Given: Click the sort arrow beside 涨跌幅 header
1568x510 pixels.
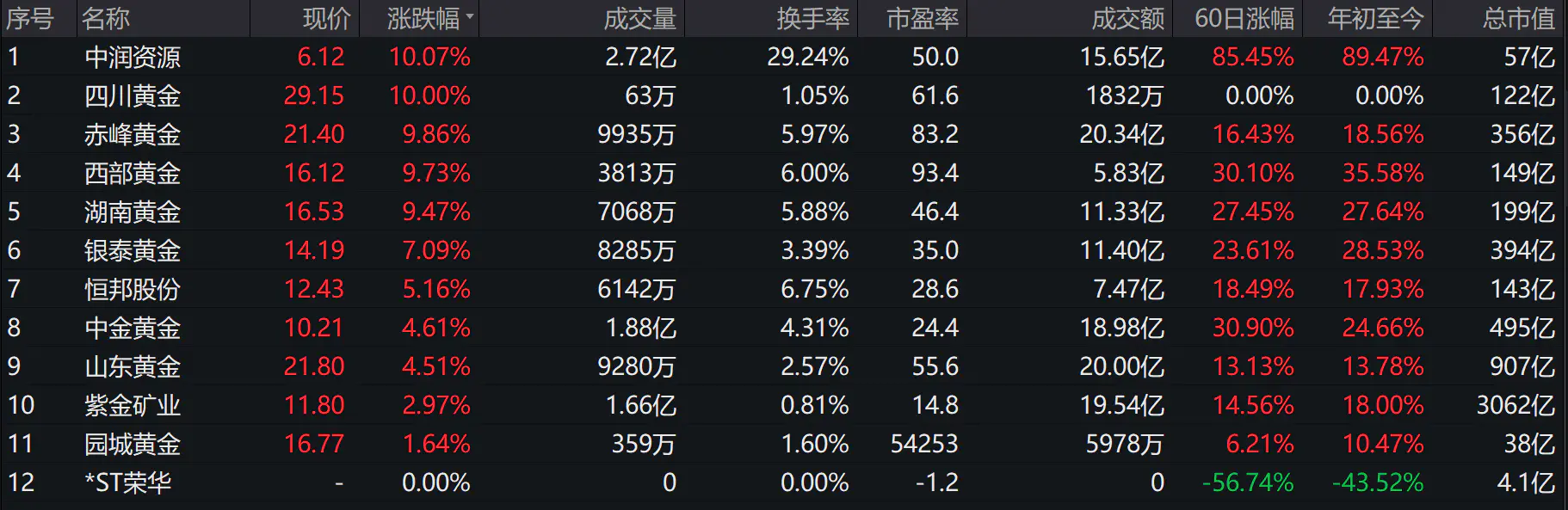Looking at the screenshot, I should click(470, 17).
